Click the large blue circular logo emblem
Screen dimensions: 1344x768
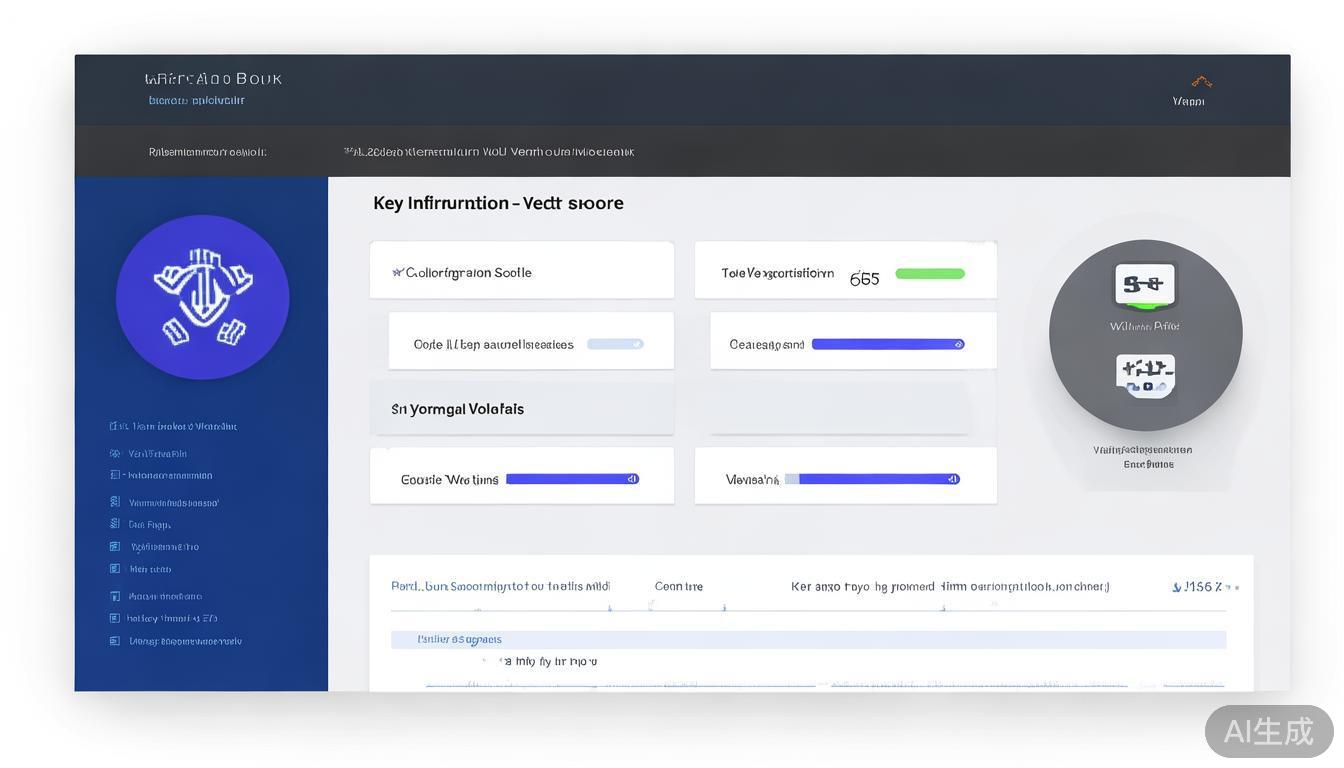click(x=202, y=298)
